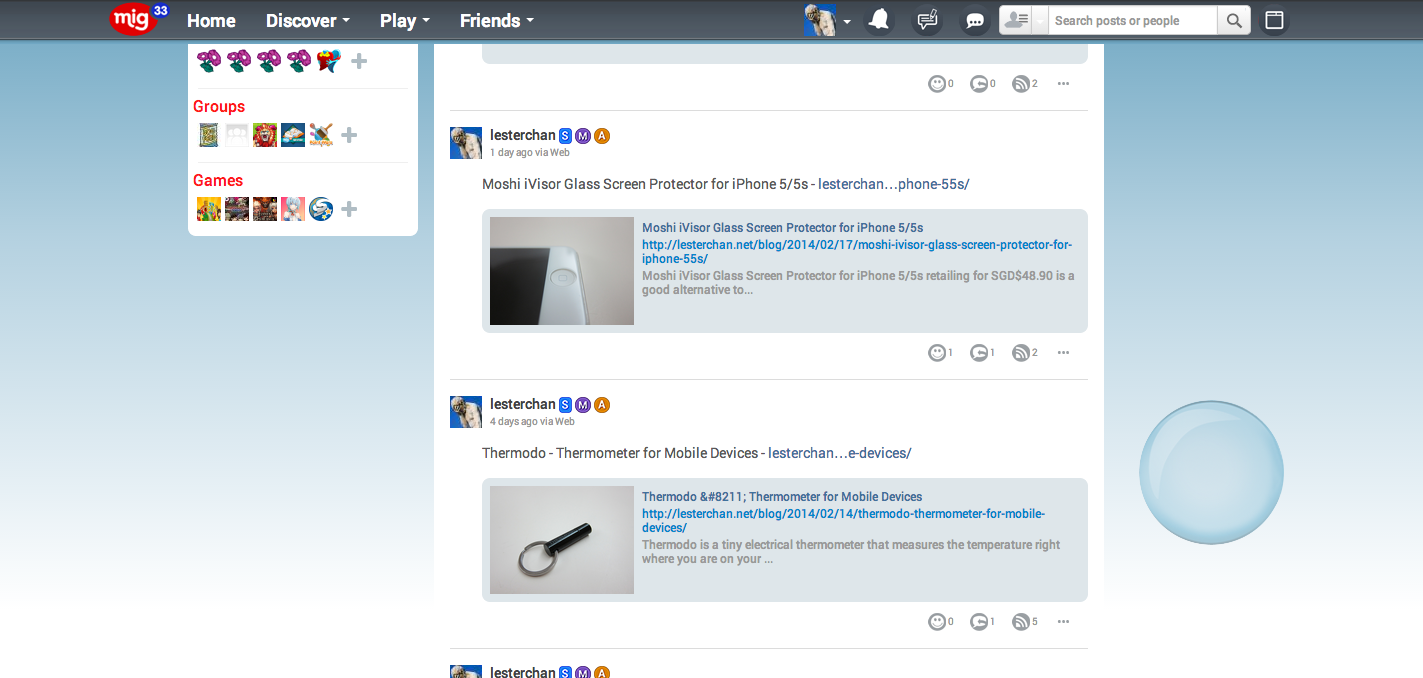
Task: Go to the Home tab
Action: pos(211,20)
